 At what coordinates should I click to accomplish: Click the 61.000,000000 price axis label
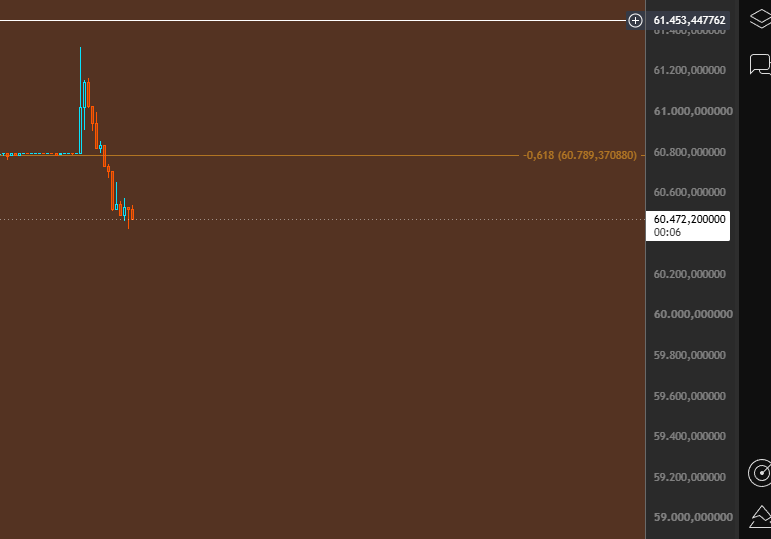pyautogui.click(x=693, y=111)
